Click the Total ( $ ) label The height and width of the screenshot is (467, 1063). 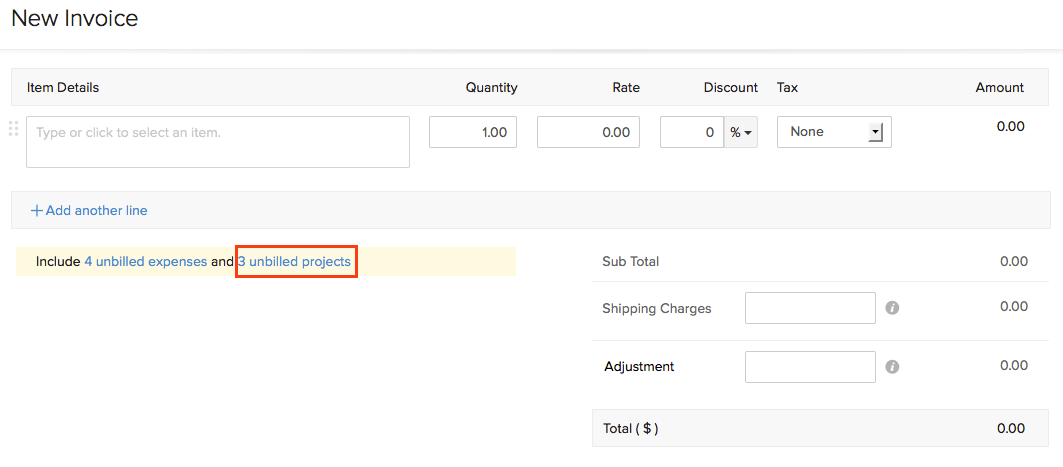click(x=630, y=428)
